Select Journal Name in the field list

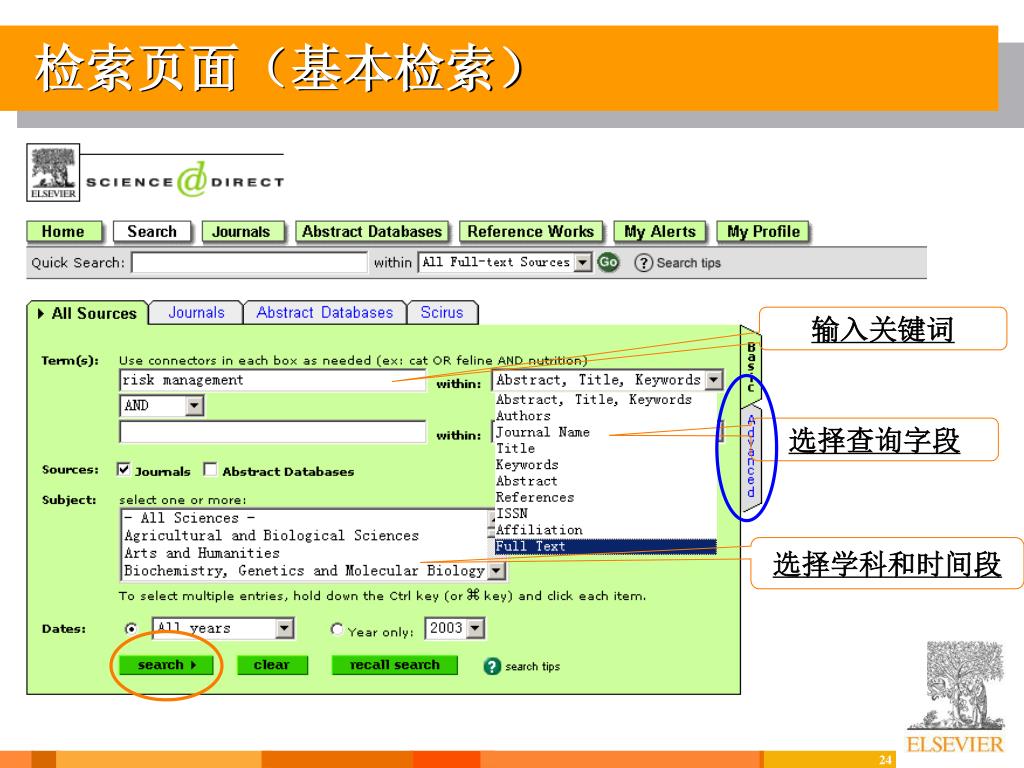pyautogui.click(x=605, y=432)
